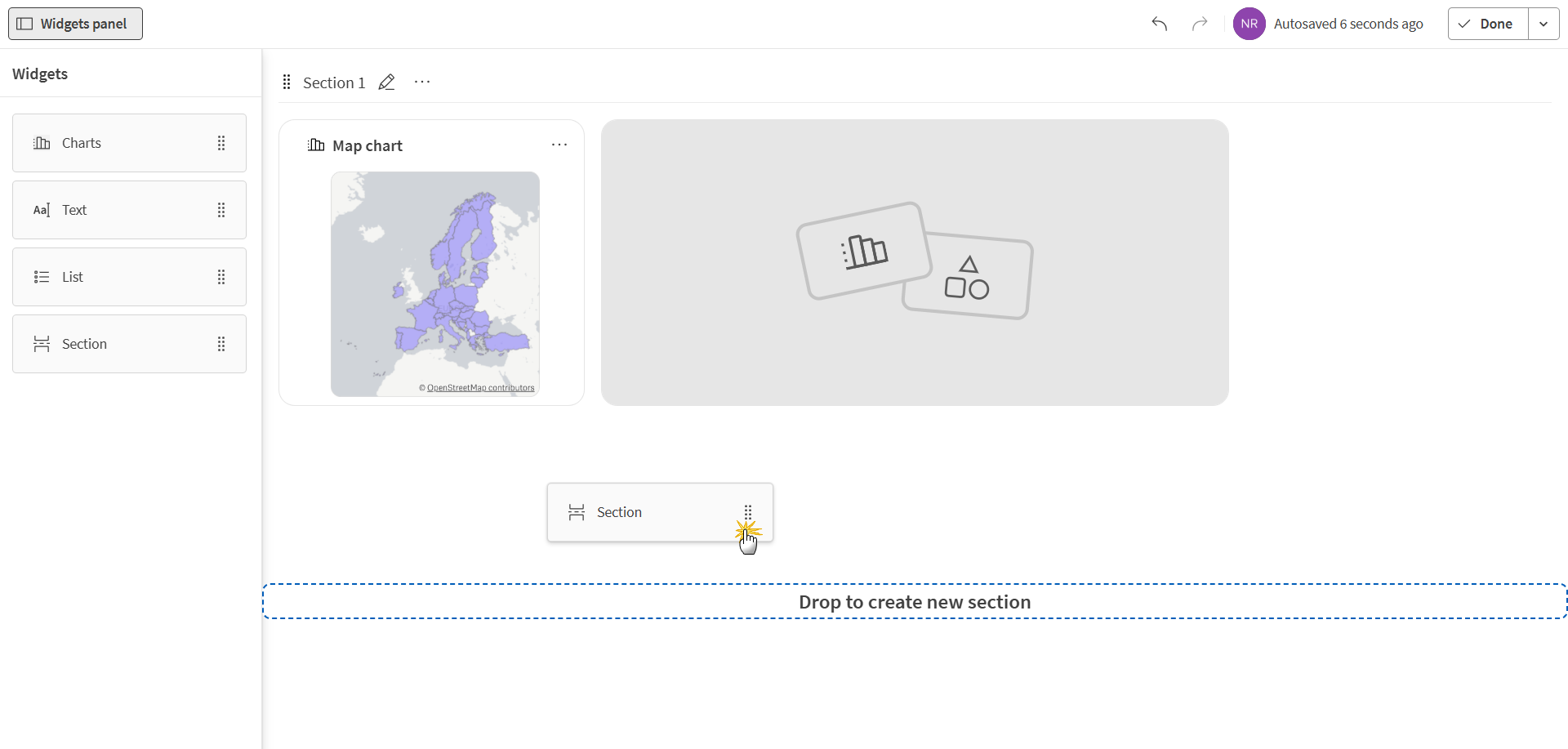Screen dimensions: 1568x749
Task: Click the pencil icon to rename Section 1
Action: click(386, 82)
